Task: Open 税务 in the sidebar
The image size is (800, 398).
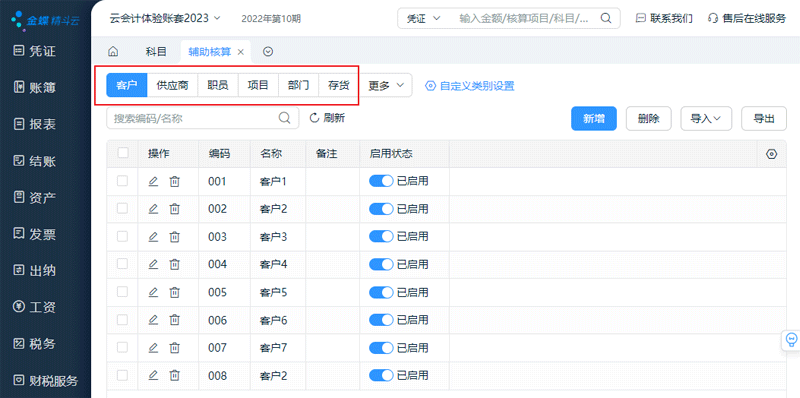Action: (x=35, y=343)
